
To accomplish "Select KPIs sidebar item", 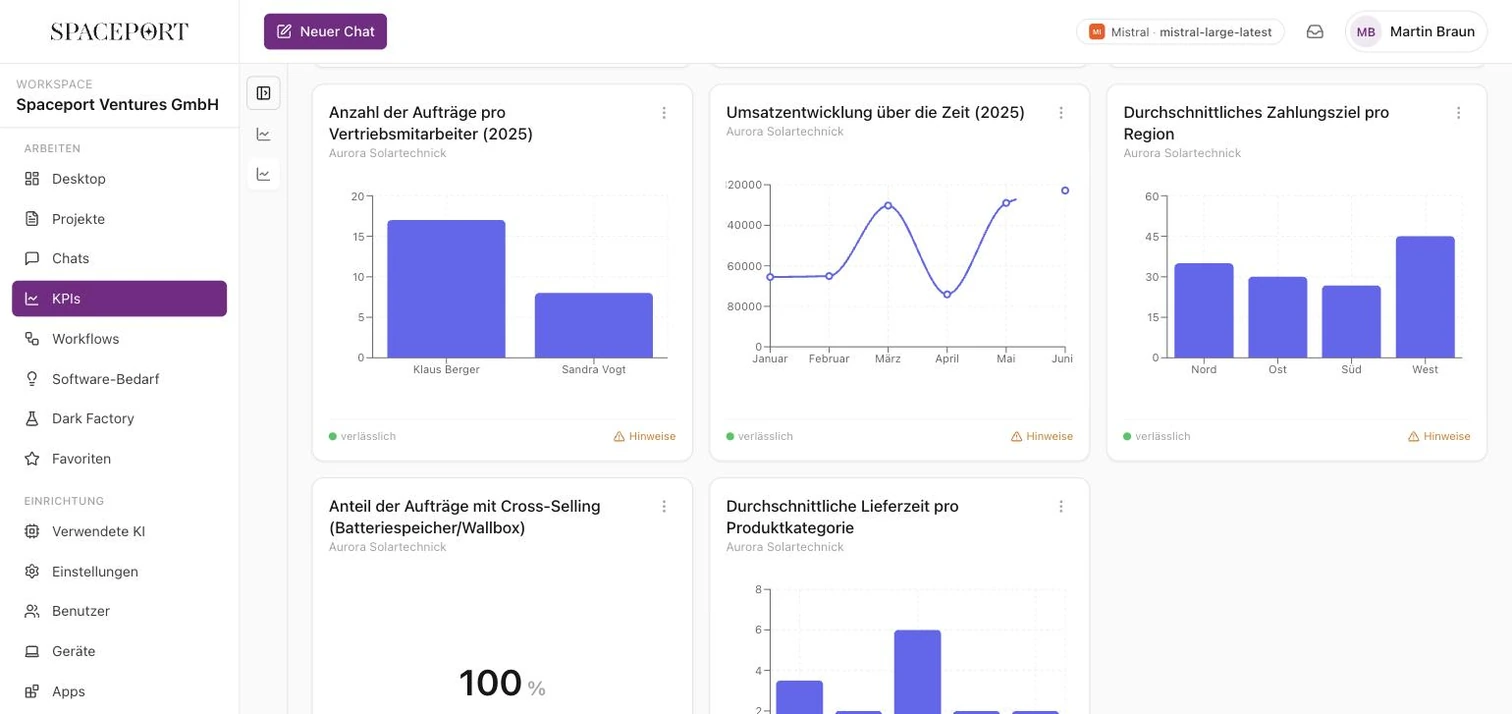I will pyautogui.click(x=119, y=299).
